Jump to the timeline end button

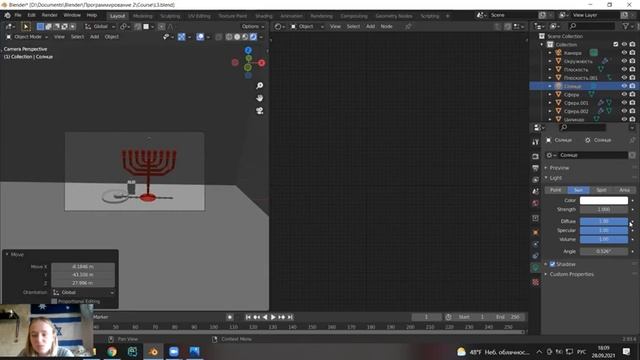point(290,317)
